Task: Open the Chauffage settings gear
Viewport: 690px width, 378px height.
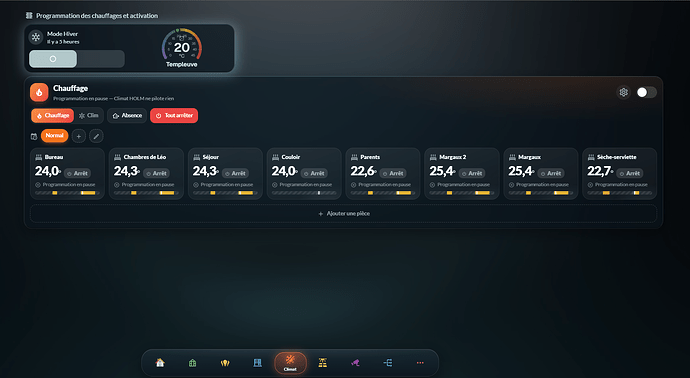Action: [x=624, y=92]
